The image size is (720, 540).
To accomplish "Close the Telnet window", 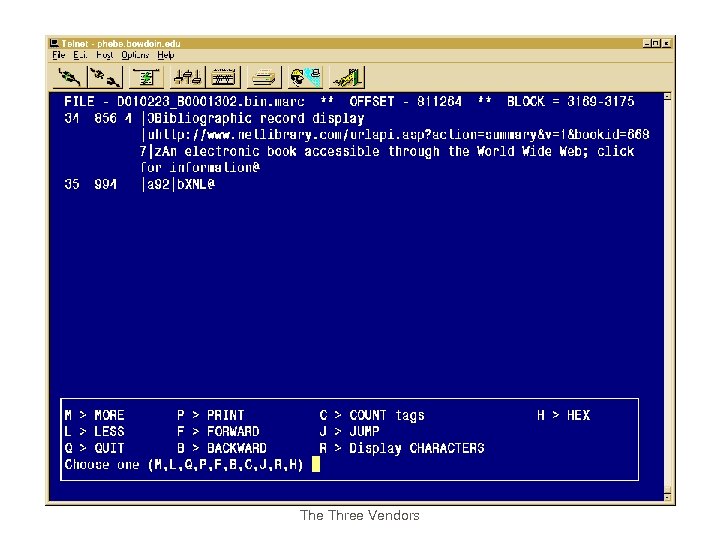I will pos(667,44).
